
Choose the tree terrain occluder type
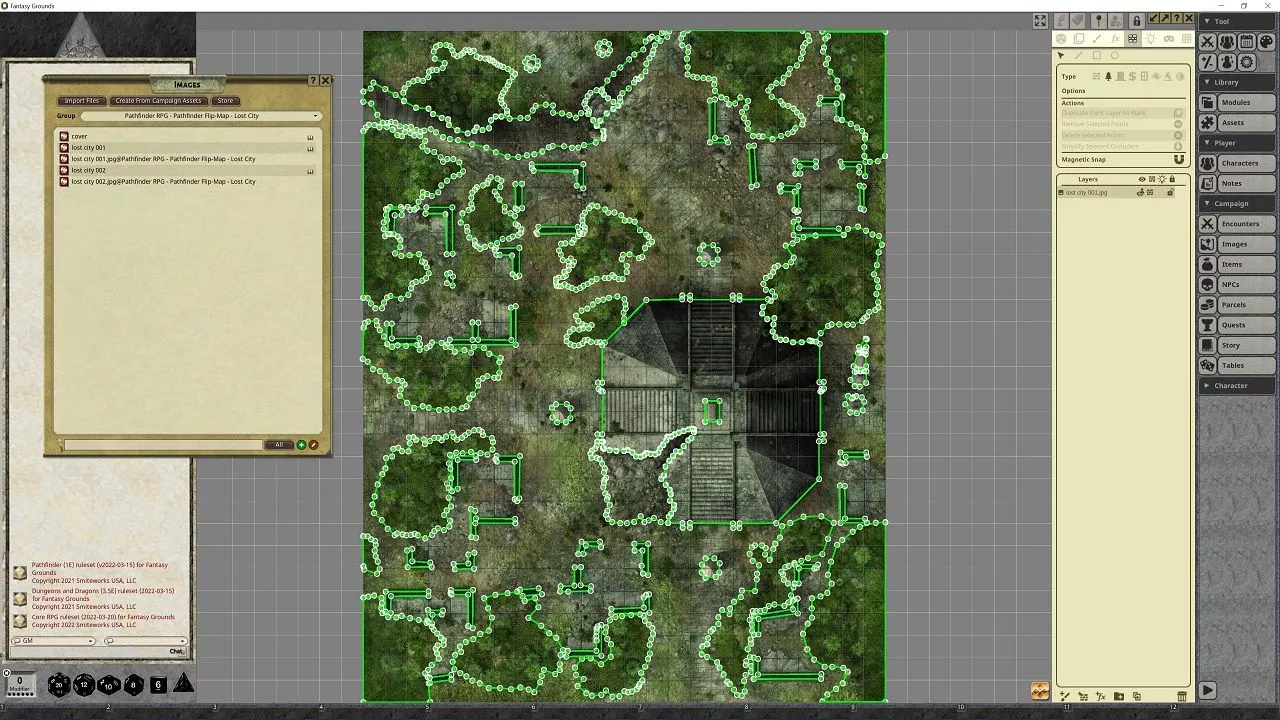(1108, 76)
